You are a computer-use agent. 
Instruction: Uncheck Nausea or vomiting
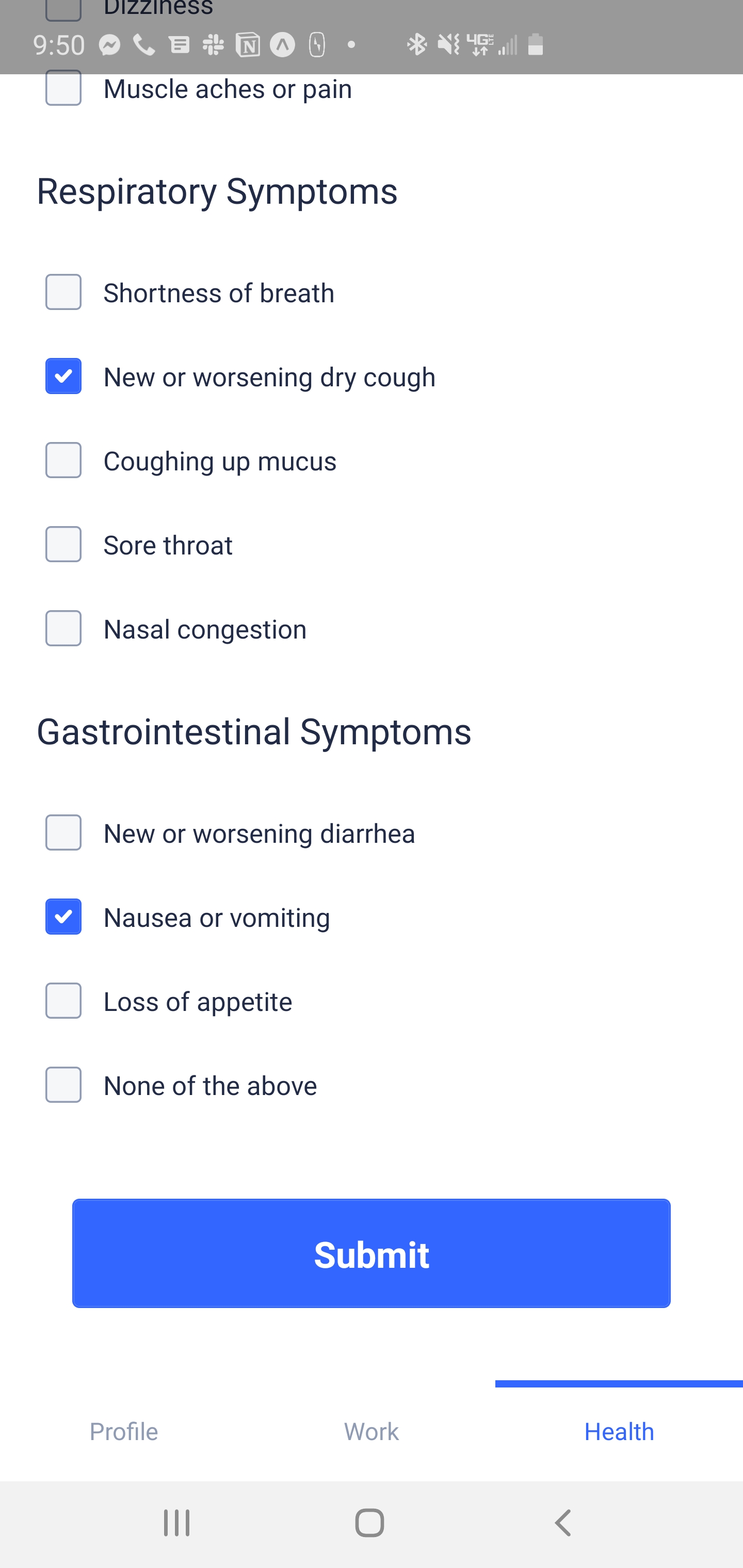(63, 917)
